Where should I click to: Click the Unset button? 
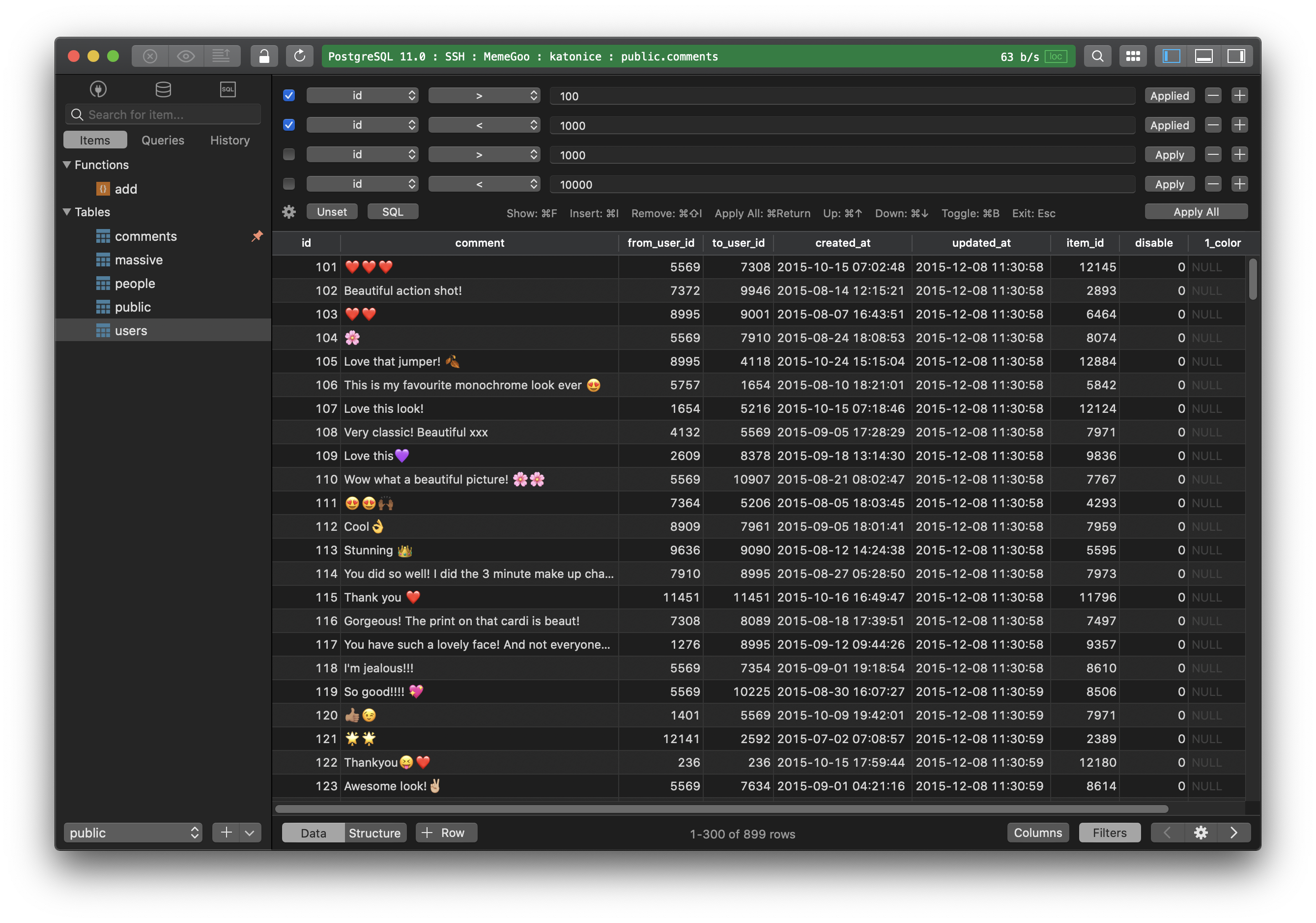coord(332,211)
